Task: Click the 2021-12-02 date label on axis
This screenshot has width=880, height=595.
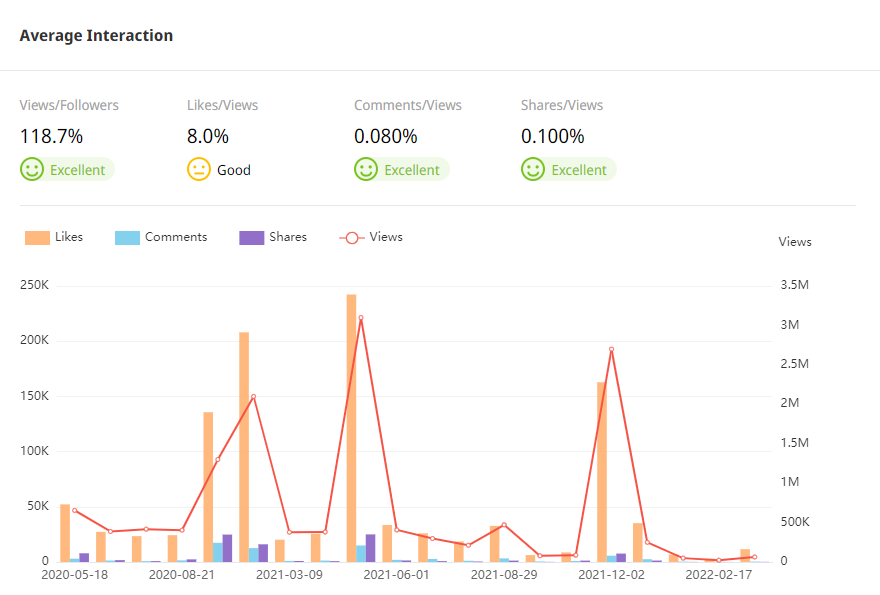Action: [612, 575]
